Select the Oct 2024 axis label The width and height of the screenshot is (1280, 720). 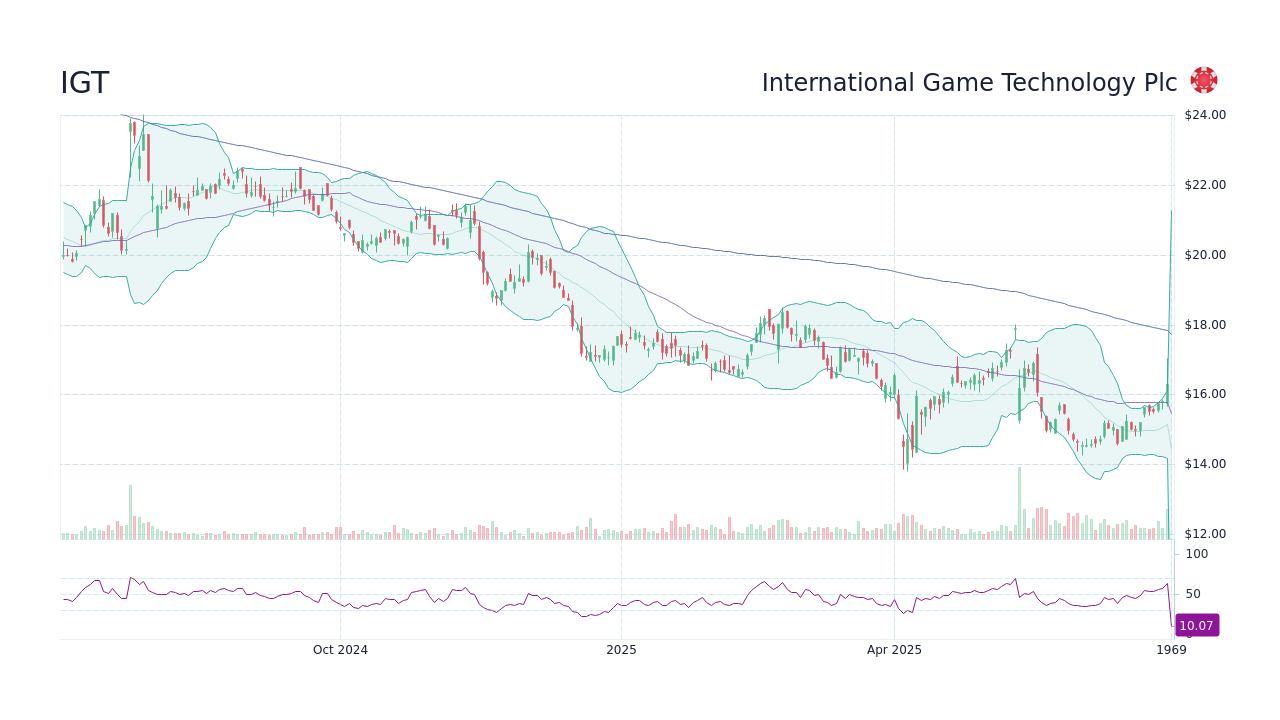[340, 649]
